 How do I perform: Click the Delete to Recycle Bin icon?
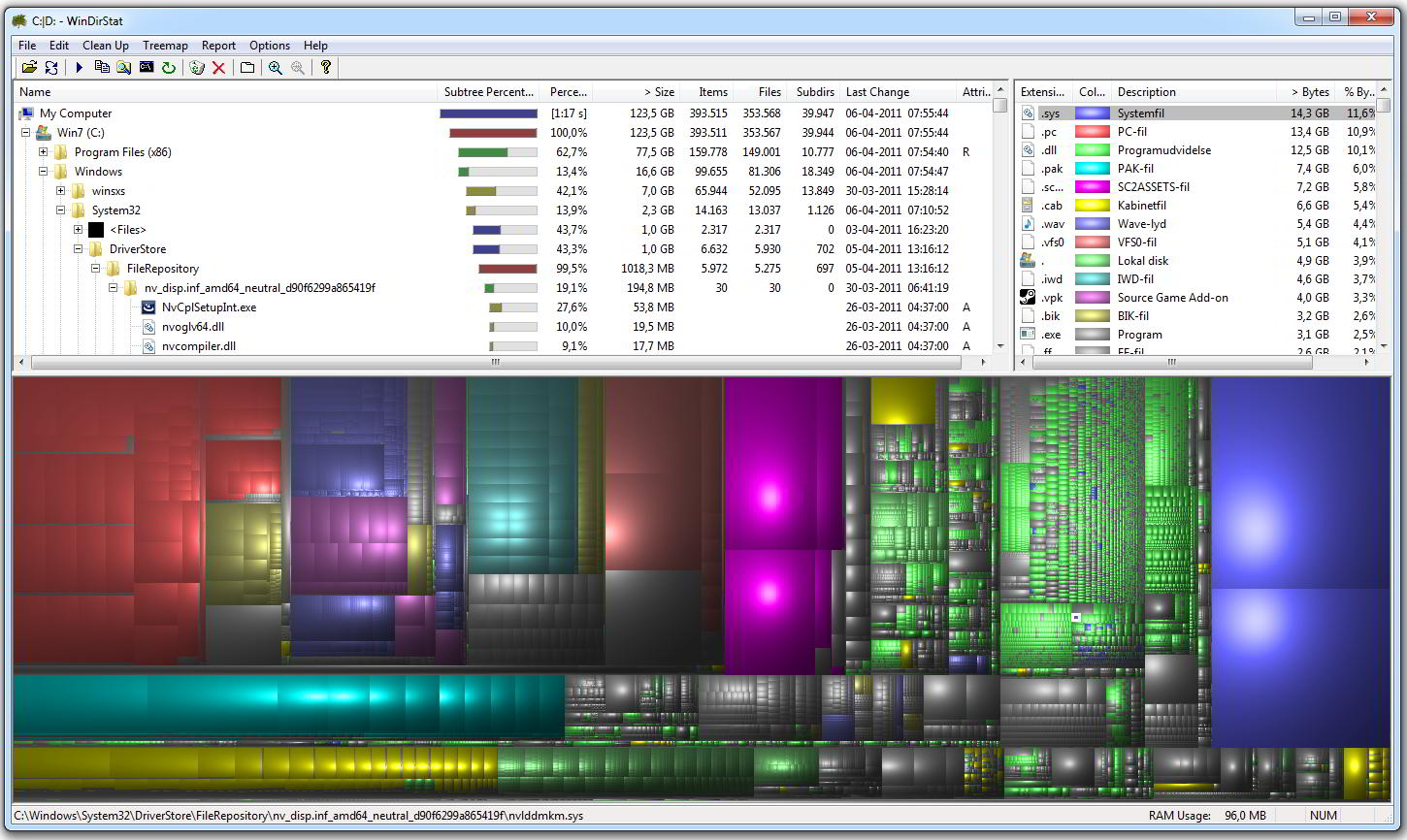click(197, 68)
